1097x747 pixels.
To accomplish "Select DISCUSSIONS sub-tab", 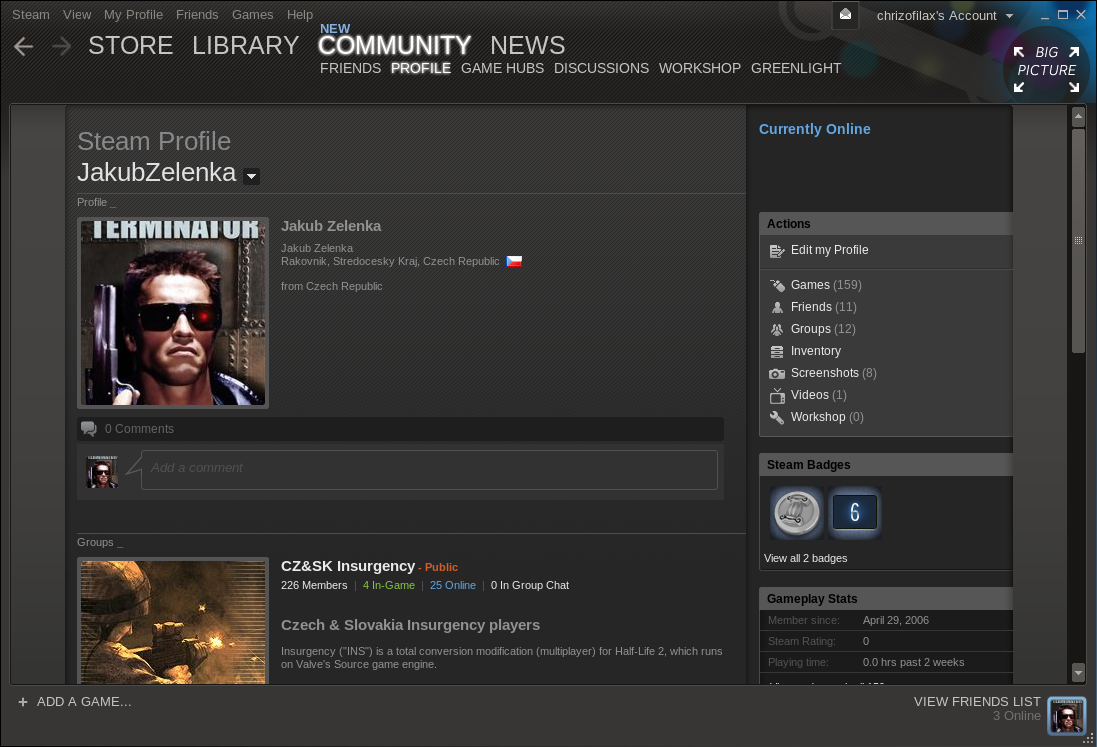I will click(601, 69).
